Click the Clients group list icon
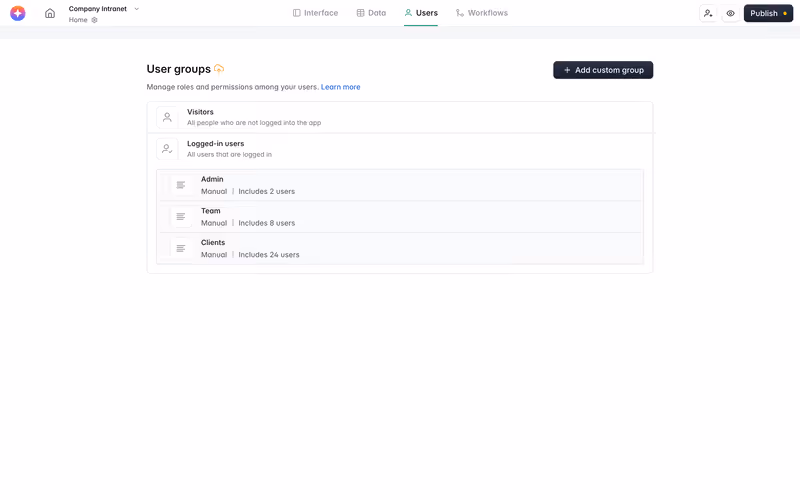Viewport: 800px width, 500px height. click(181, 248)
